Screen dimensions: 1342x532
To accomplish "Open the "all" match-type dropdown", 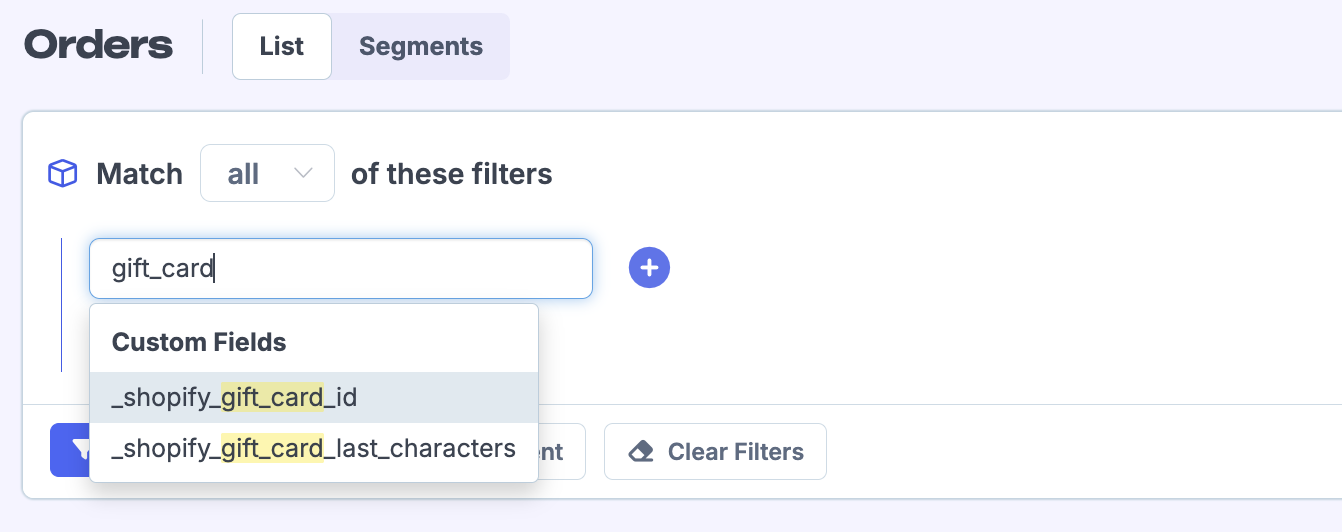I will [267, 174].
